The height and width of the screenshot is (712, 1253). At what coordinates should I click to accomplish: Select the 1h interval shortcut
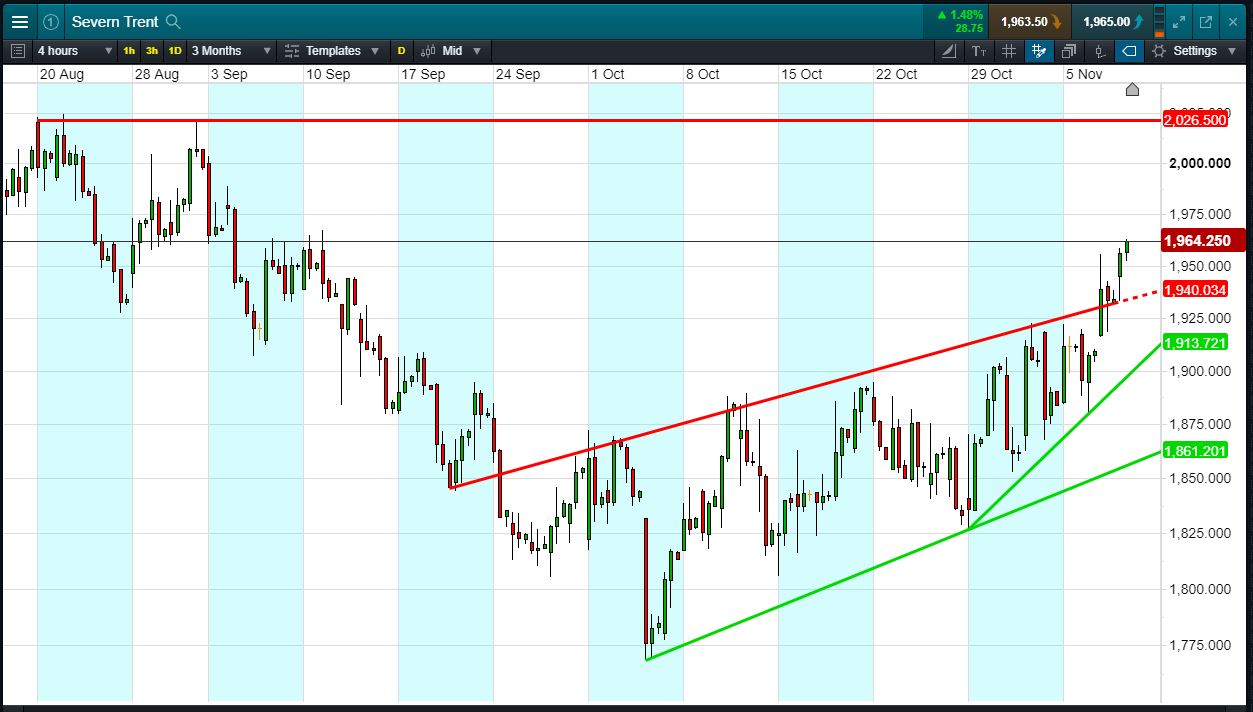[129, 51]
